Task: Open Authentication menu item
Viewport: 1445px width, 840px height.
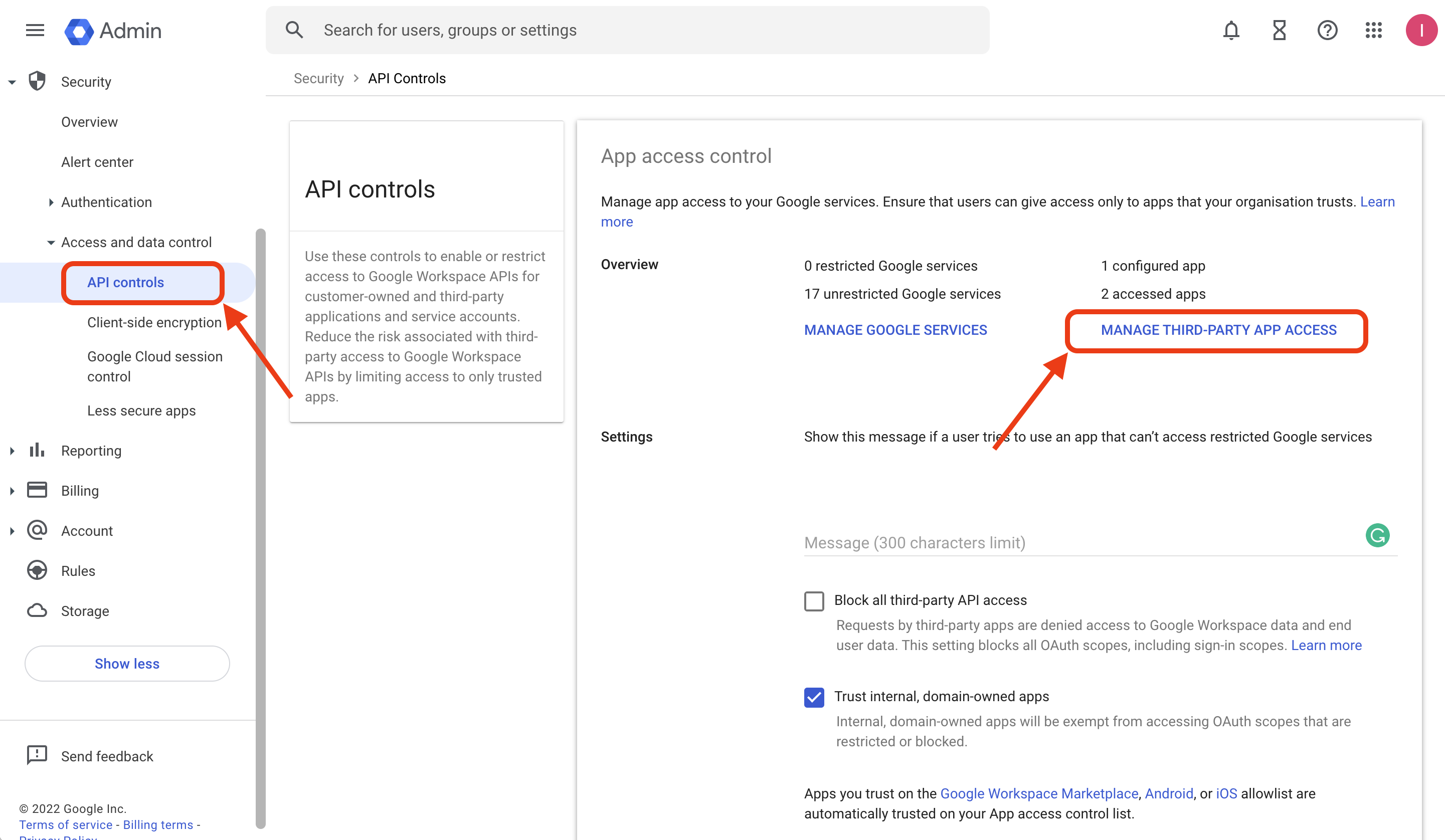Action: coord(107,202)
